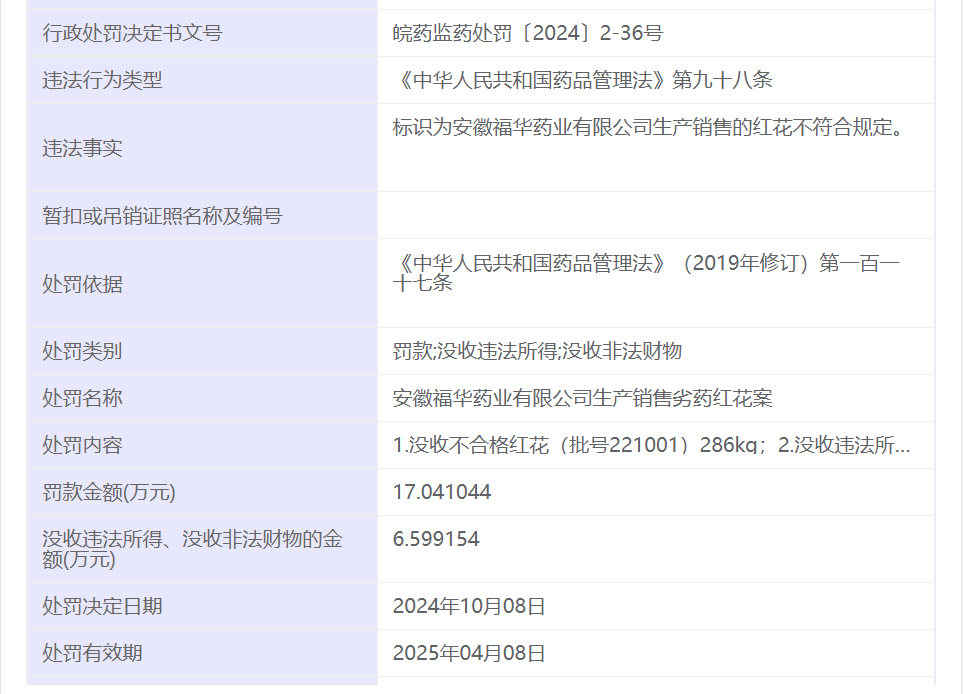Select violation fact text 标识为安徽福华药业有限公司生产销售的红花不符合规定

[649, 127]
